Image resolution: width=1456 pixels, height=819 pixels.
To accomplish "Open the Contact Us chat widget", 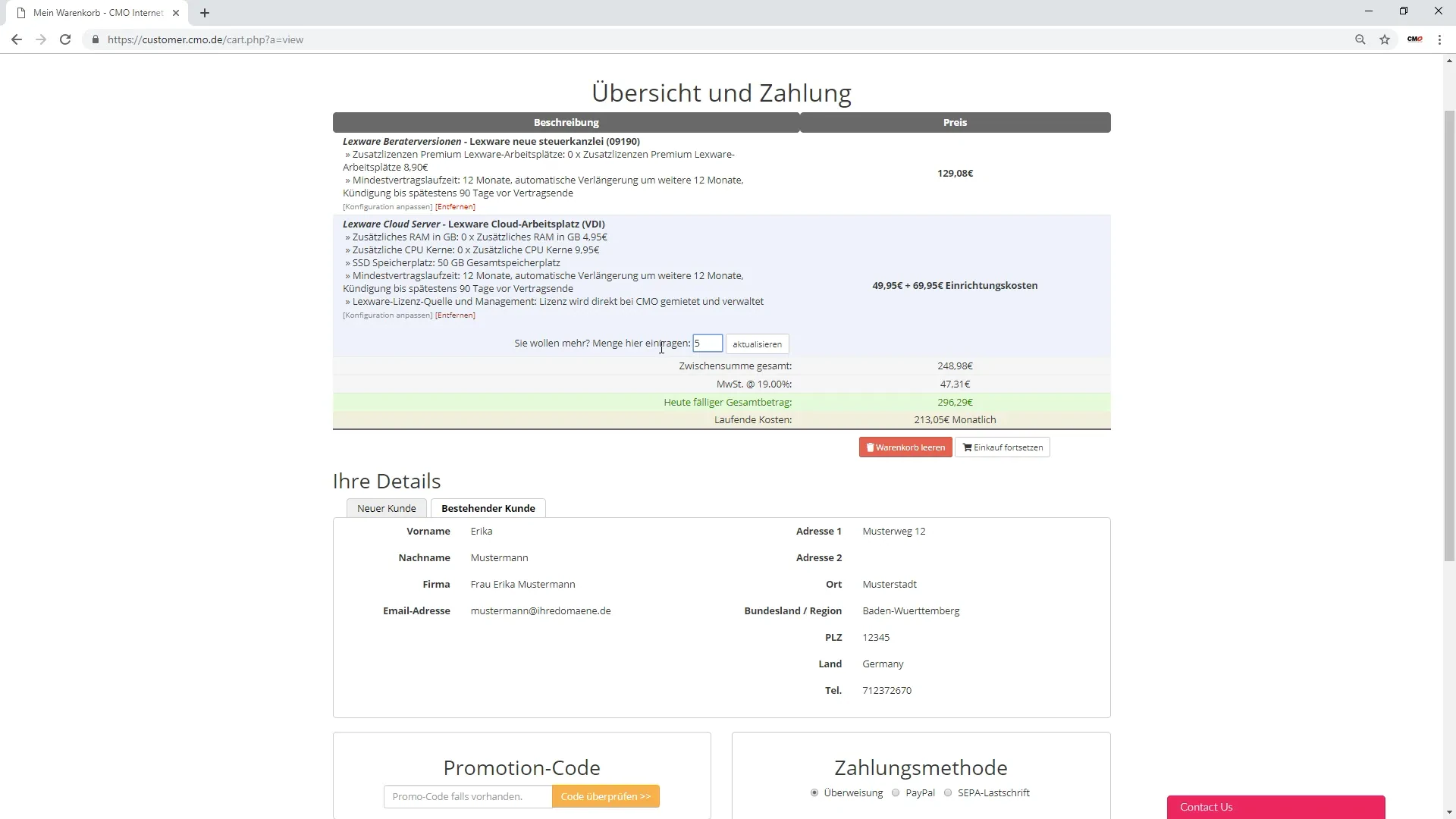I will click(x=1276, y=807).
